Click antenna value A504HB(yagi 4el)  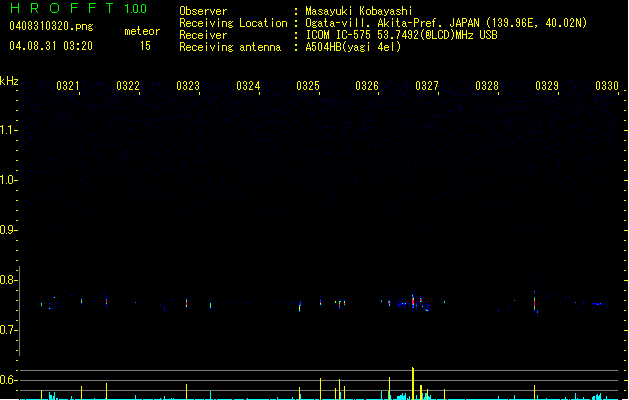pyautogui.click(x=353, y=47)
